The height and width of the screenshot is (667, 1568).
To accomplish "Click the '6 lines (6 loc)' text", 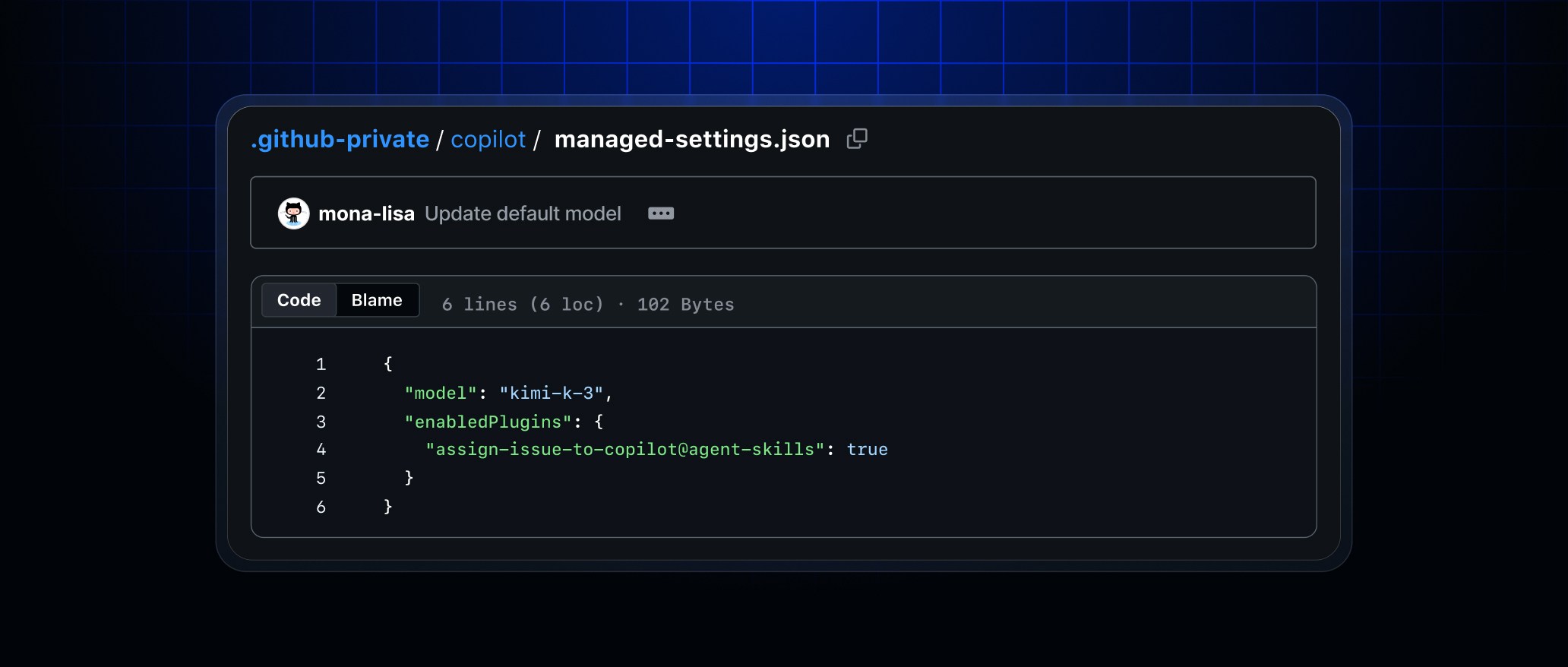I will click(523, 305).
